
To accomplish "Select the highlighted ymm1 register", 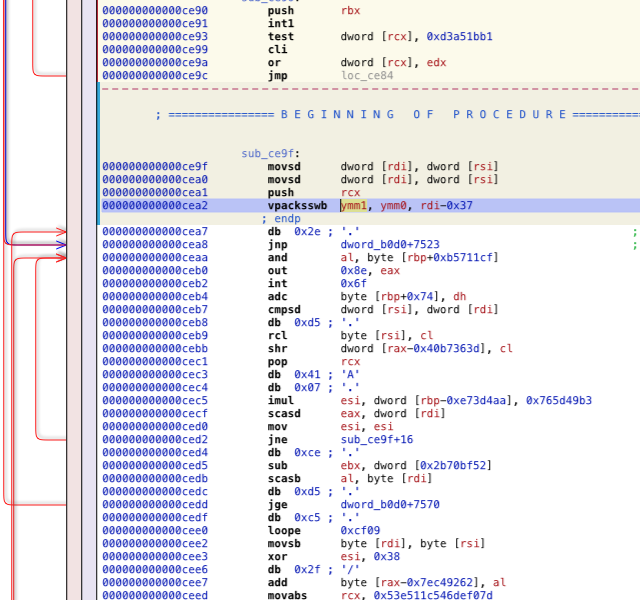I will (353, 205).
